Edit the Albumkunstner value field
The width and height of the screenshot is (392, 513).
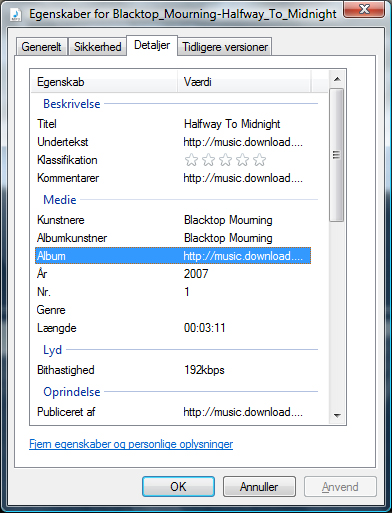[228, 238]
